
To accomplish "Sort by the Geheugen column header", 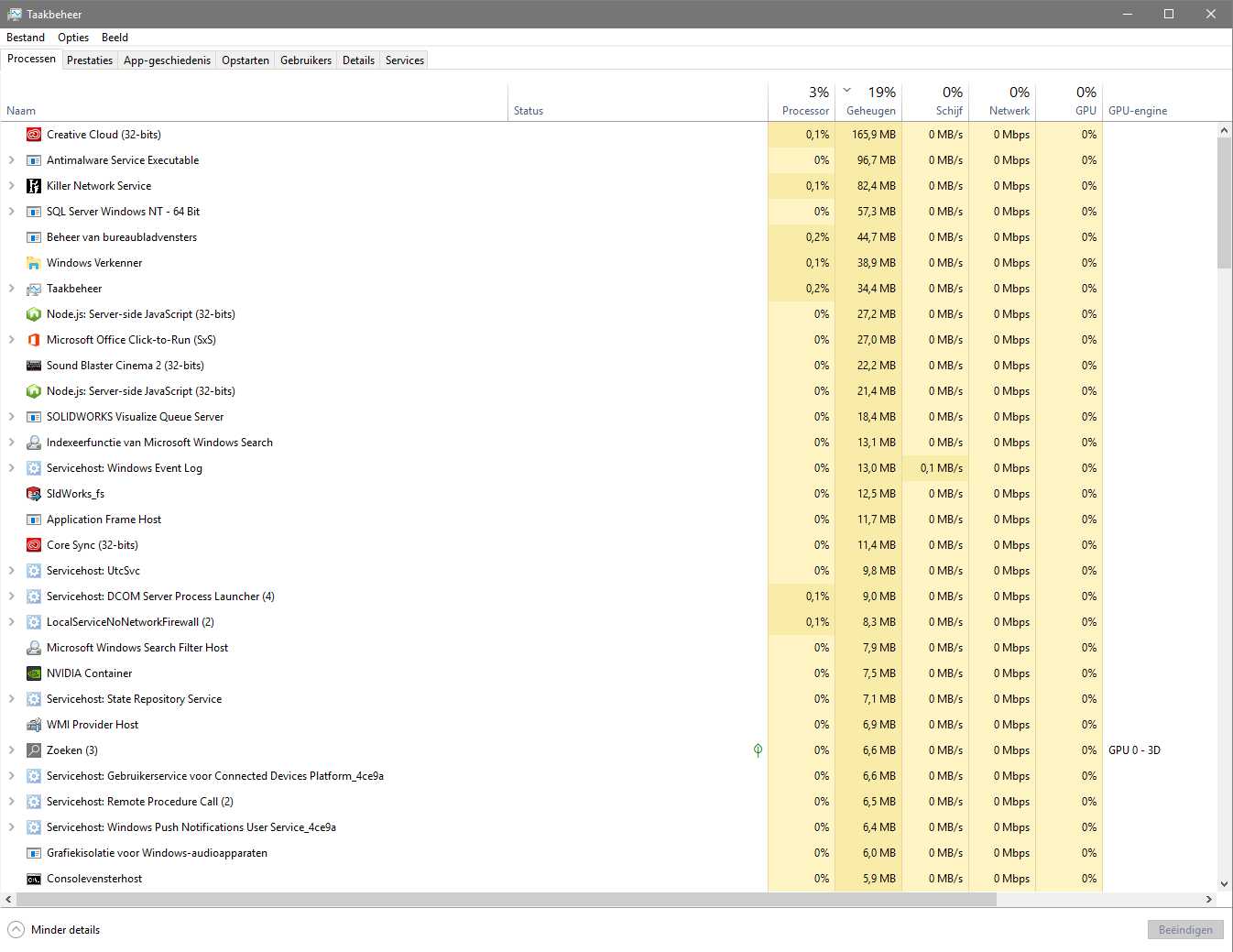I will (868, 103).
